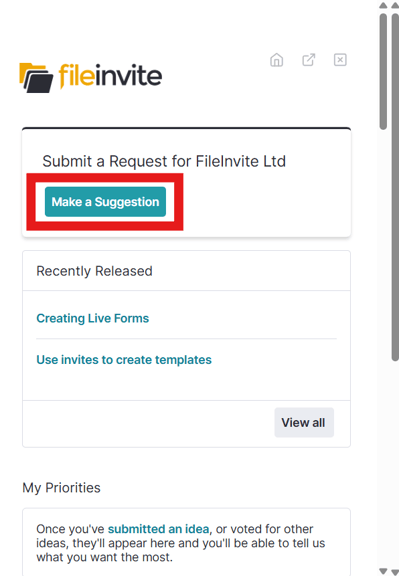The width and height of the screenshot is (399, 576).
Task: Click the inner scrollbar track below the thumb
Action: point(383,348)
